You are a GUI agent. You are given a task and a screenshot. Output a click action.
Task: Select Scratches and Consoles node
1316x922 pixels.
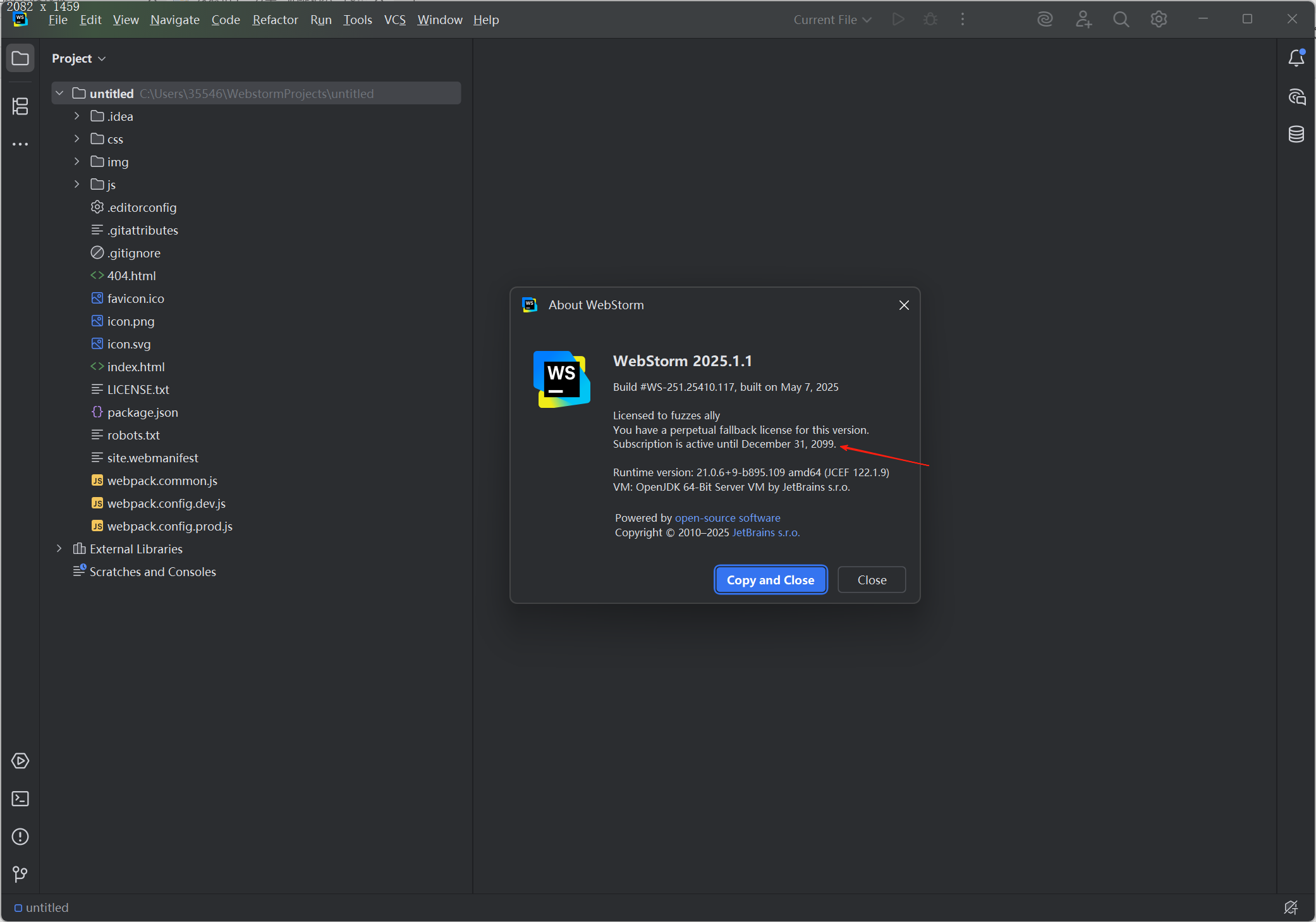pos(145,572)
